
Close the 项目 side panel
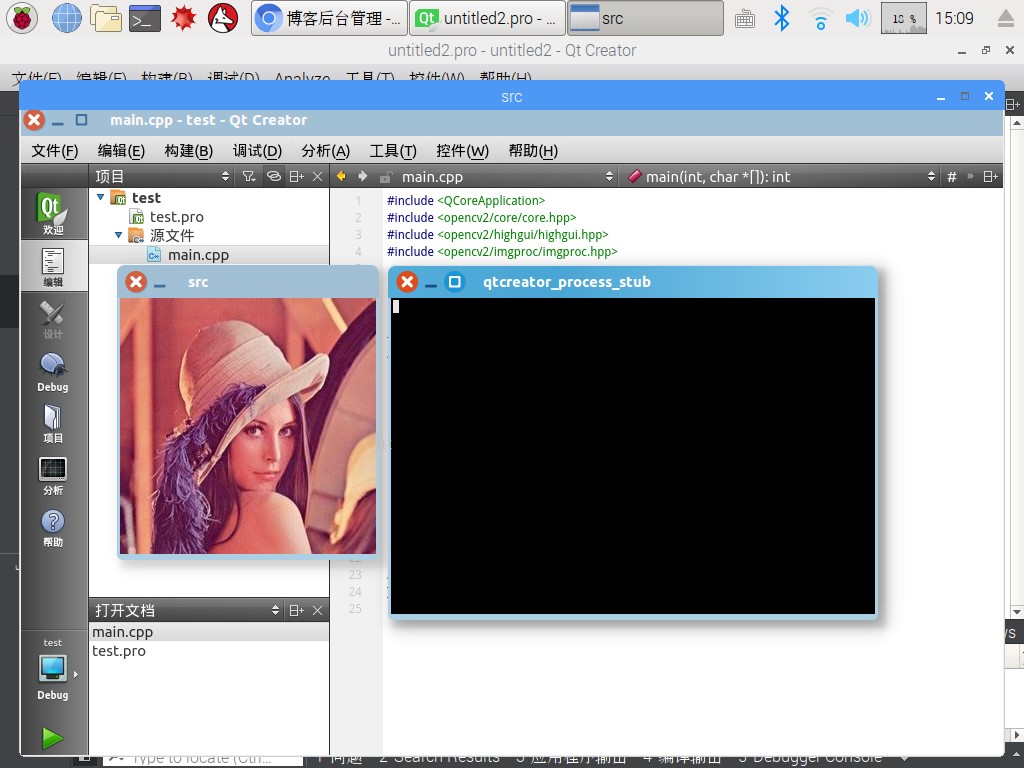[317, 176]
